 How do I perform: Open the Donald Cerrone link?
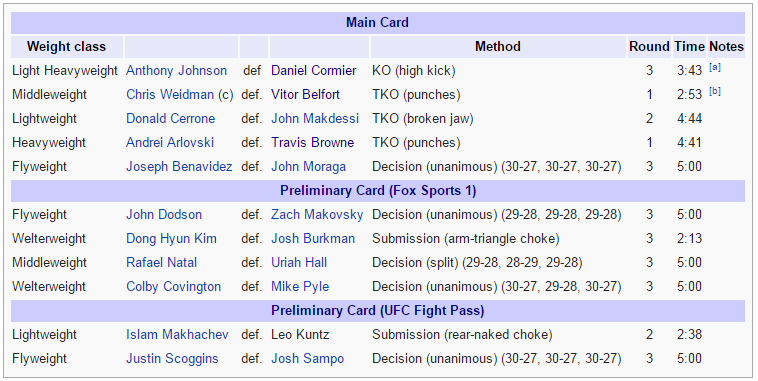pyautogui.click(x=171, y=118)
